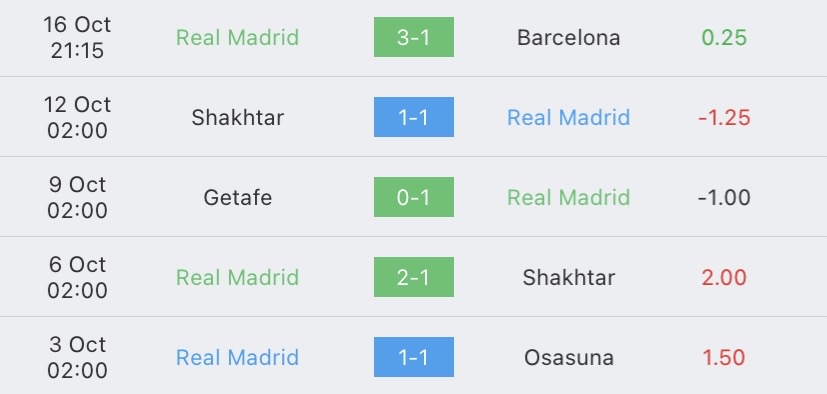Click the 2-1 Real Madrid vs Shakhtar score

(x=414, y=277)
